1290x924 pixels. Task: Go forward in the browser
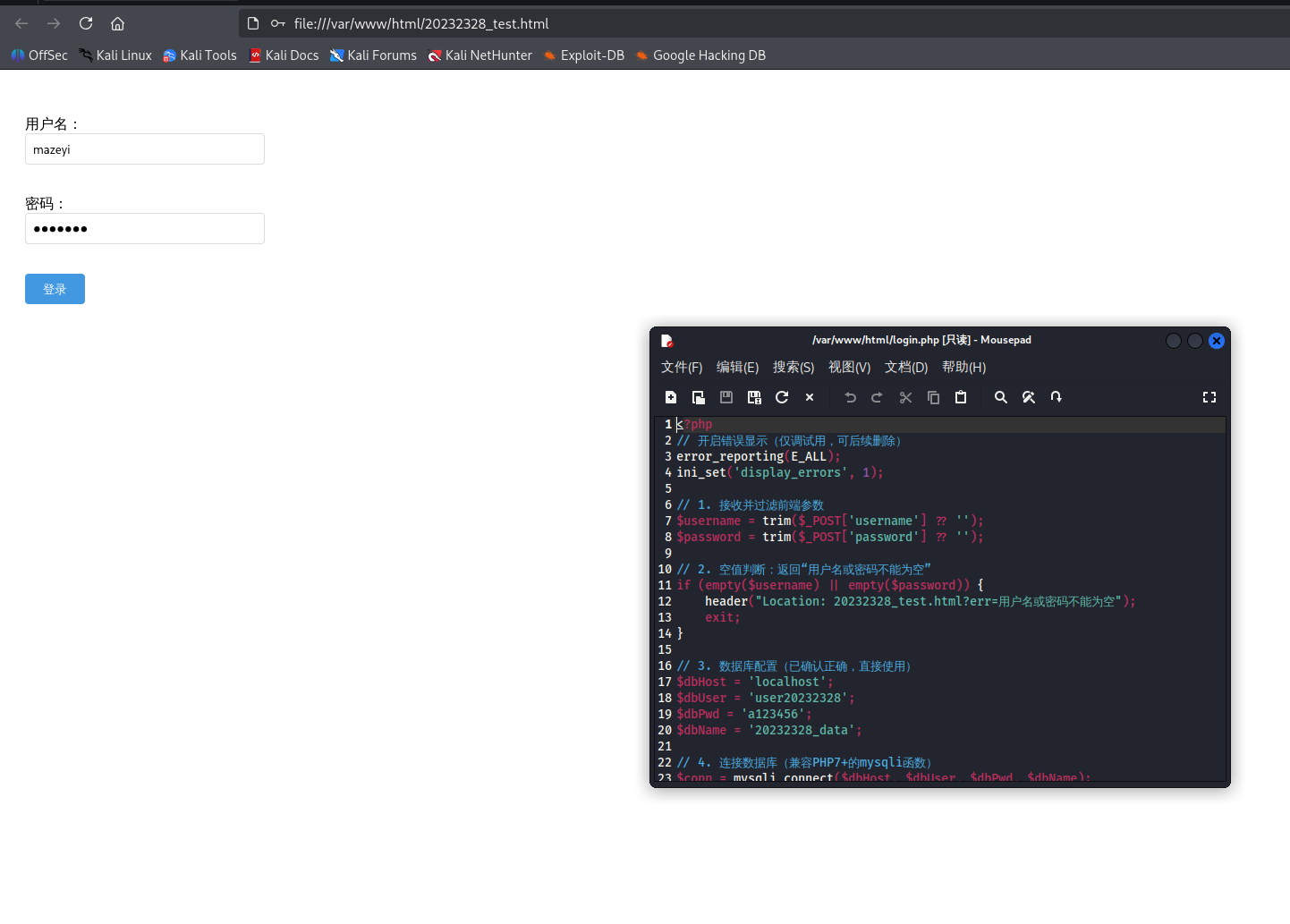(54, 23)
